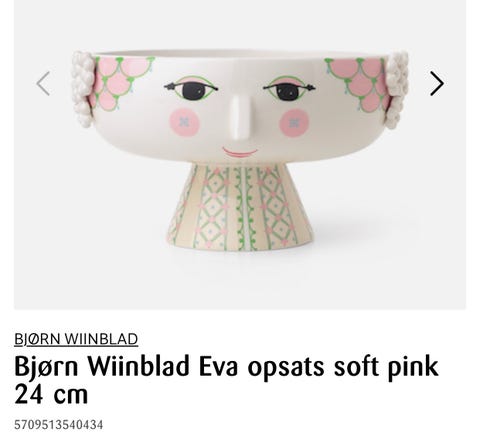Click the white curly hair on right side
The image size is (480, 446).
pos(397,89)
